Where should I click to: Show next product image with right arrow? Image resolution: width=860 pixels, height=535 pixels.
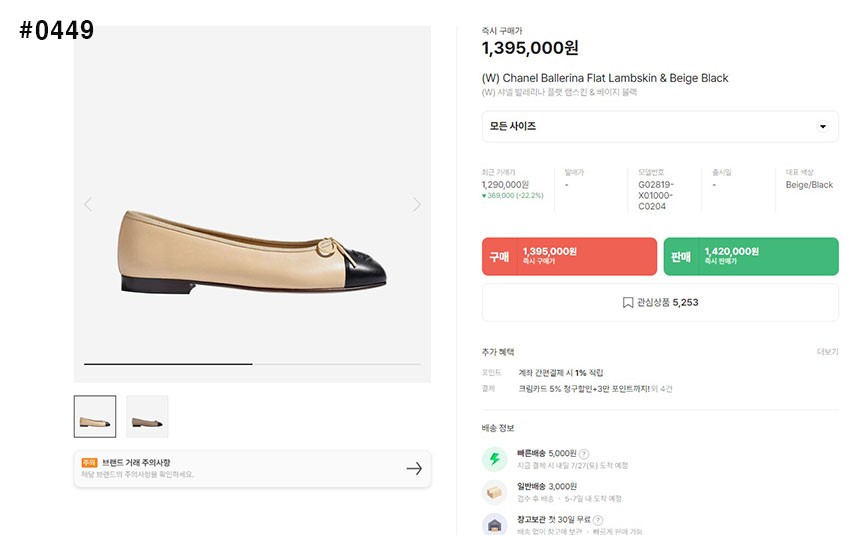point(417,205)
